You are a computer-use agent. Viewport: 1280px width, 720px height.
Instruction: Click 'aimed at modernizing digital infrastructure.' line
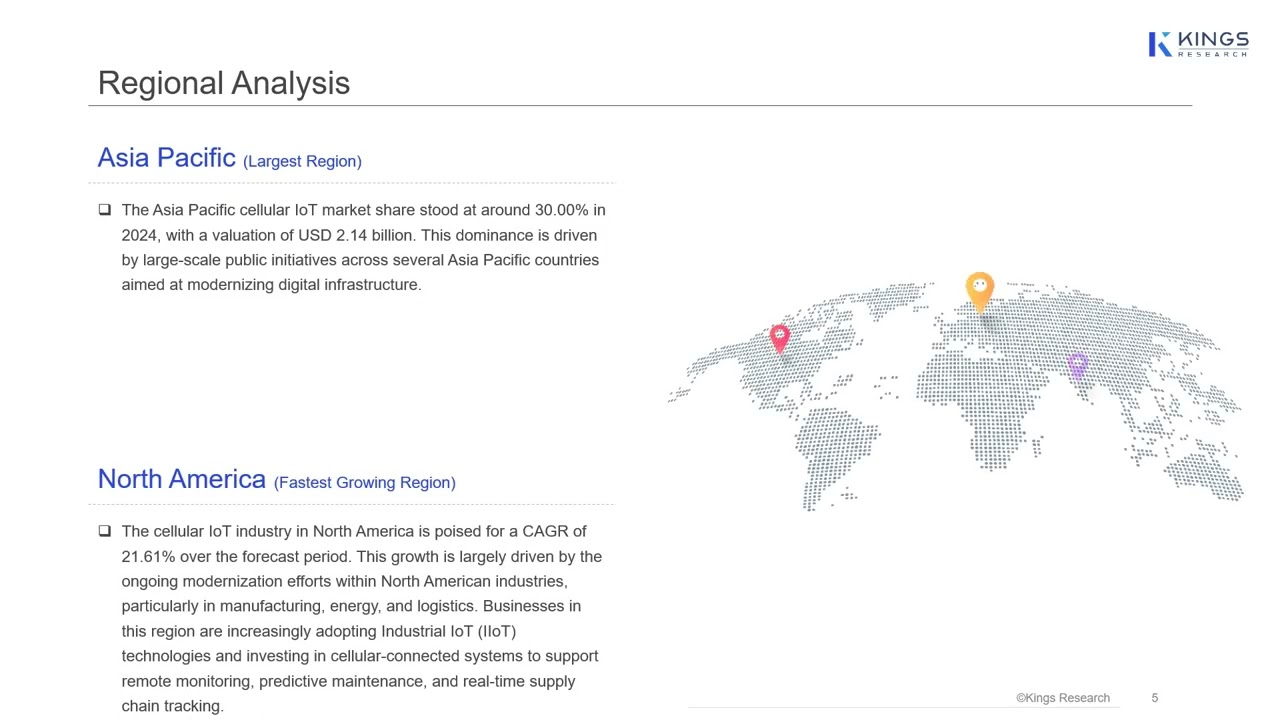(271, 285)
